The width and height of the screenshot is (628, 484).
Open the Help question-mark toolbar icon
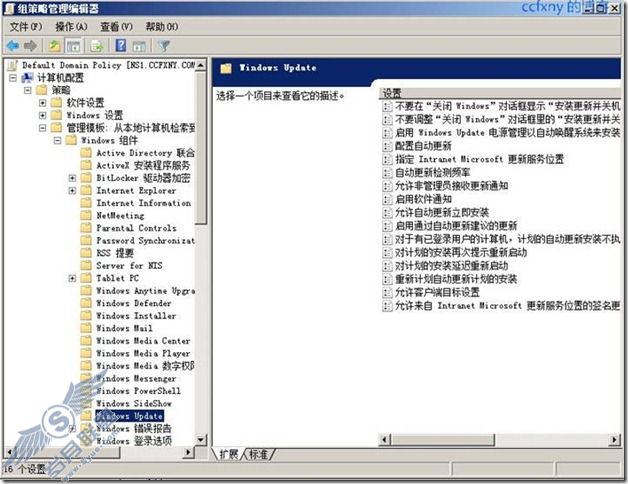[121, 46]
